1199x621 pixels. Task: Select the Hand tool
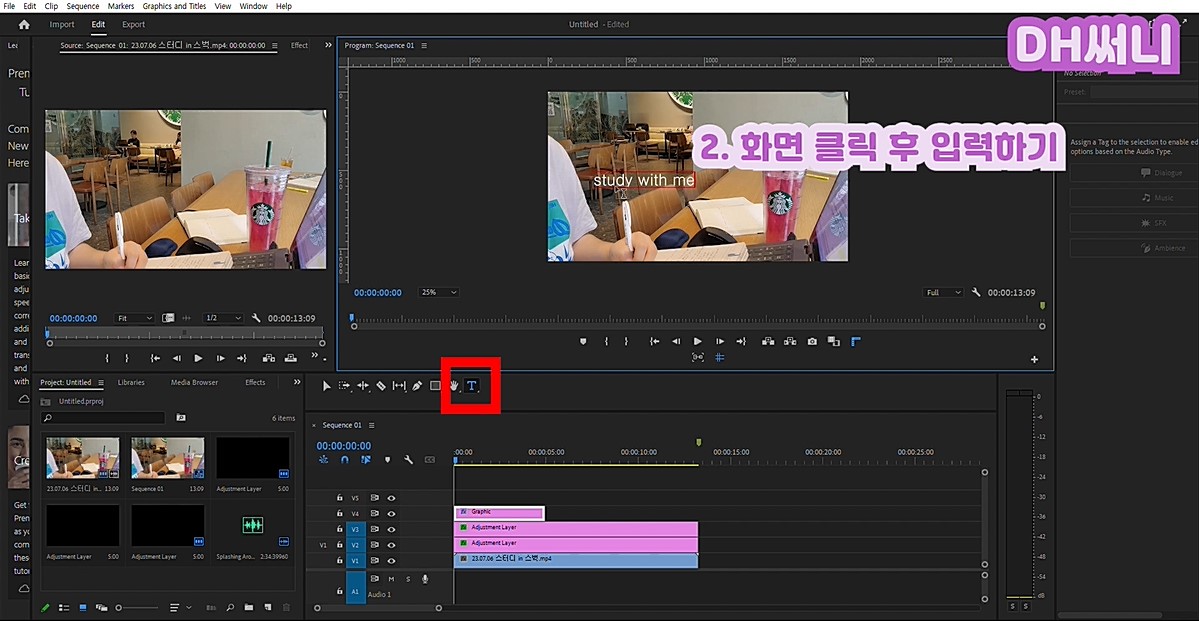453,385
